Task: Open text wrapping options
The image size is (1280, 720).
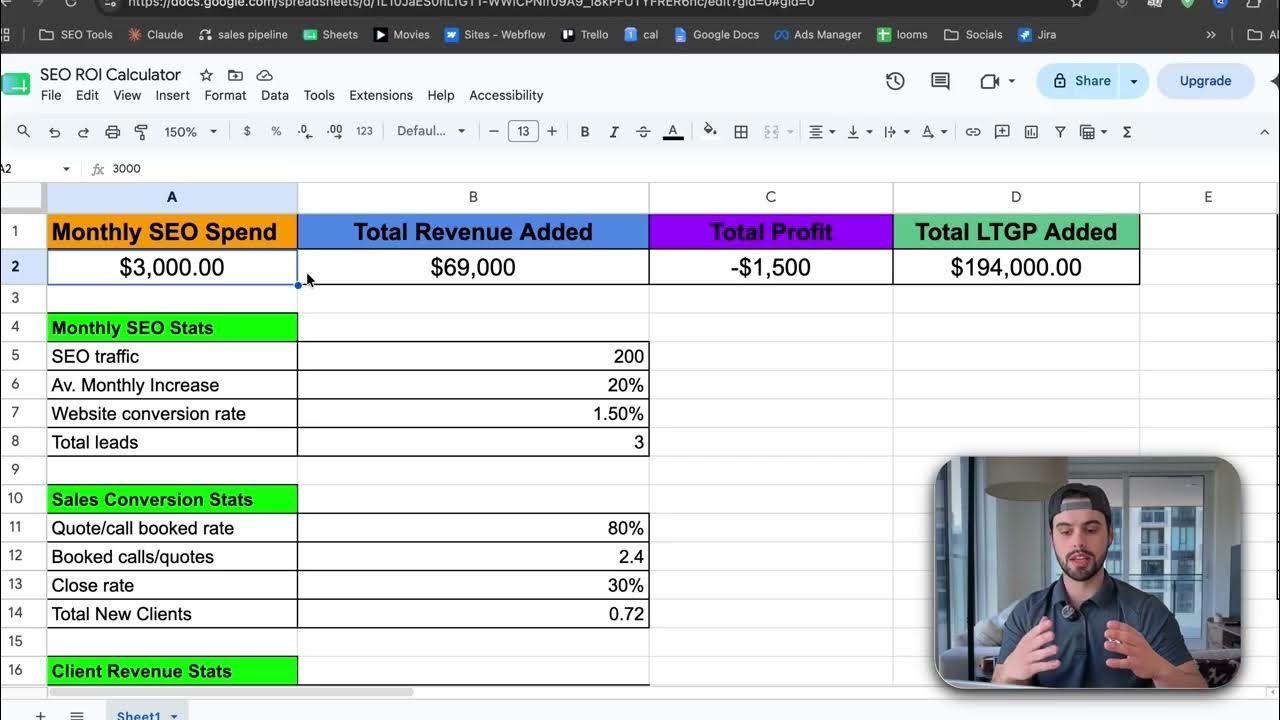Action: click(896, 132)
